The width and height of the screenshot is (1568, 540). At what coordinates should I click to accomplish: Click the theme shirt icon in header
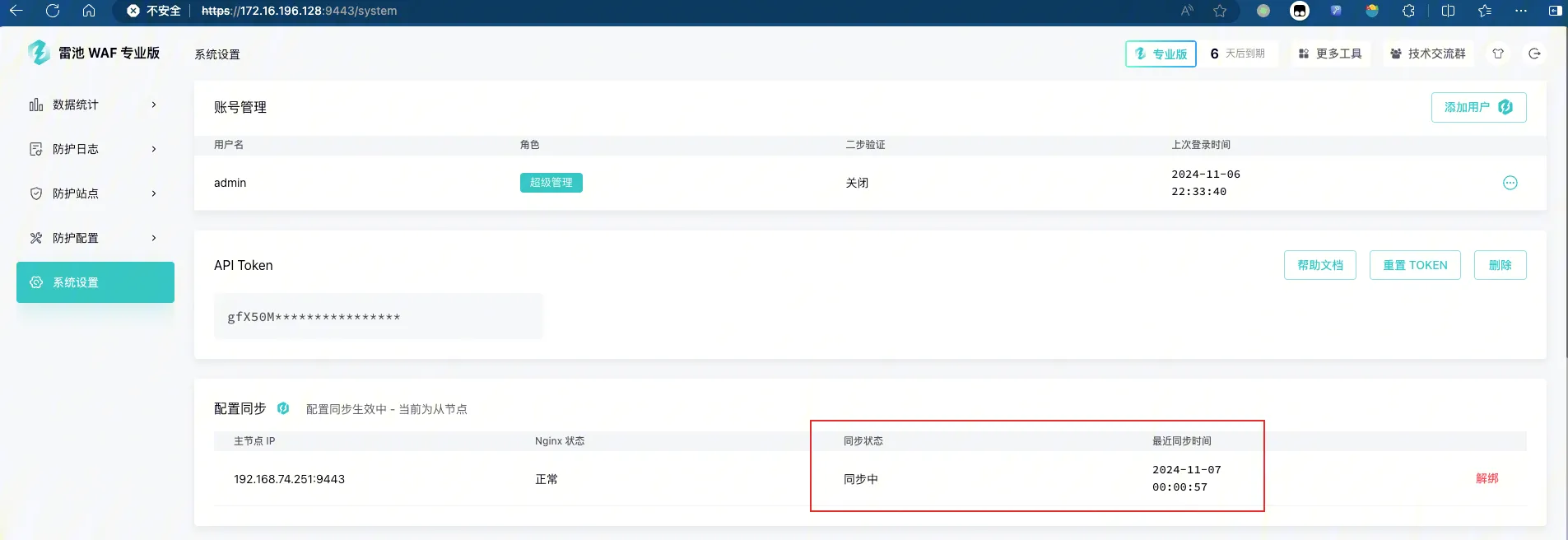tap(1498, 54)
